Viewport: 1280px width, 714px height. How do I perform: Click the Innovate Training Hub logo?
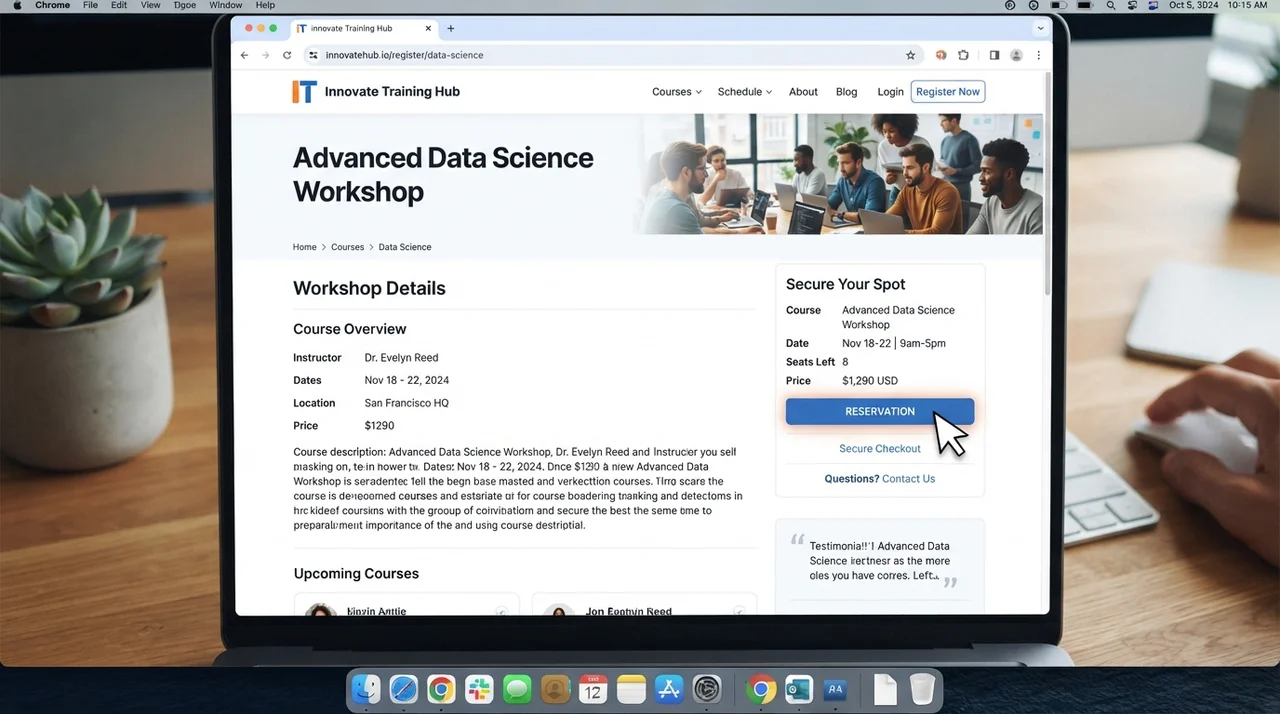[x=376, y=92]
